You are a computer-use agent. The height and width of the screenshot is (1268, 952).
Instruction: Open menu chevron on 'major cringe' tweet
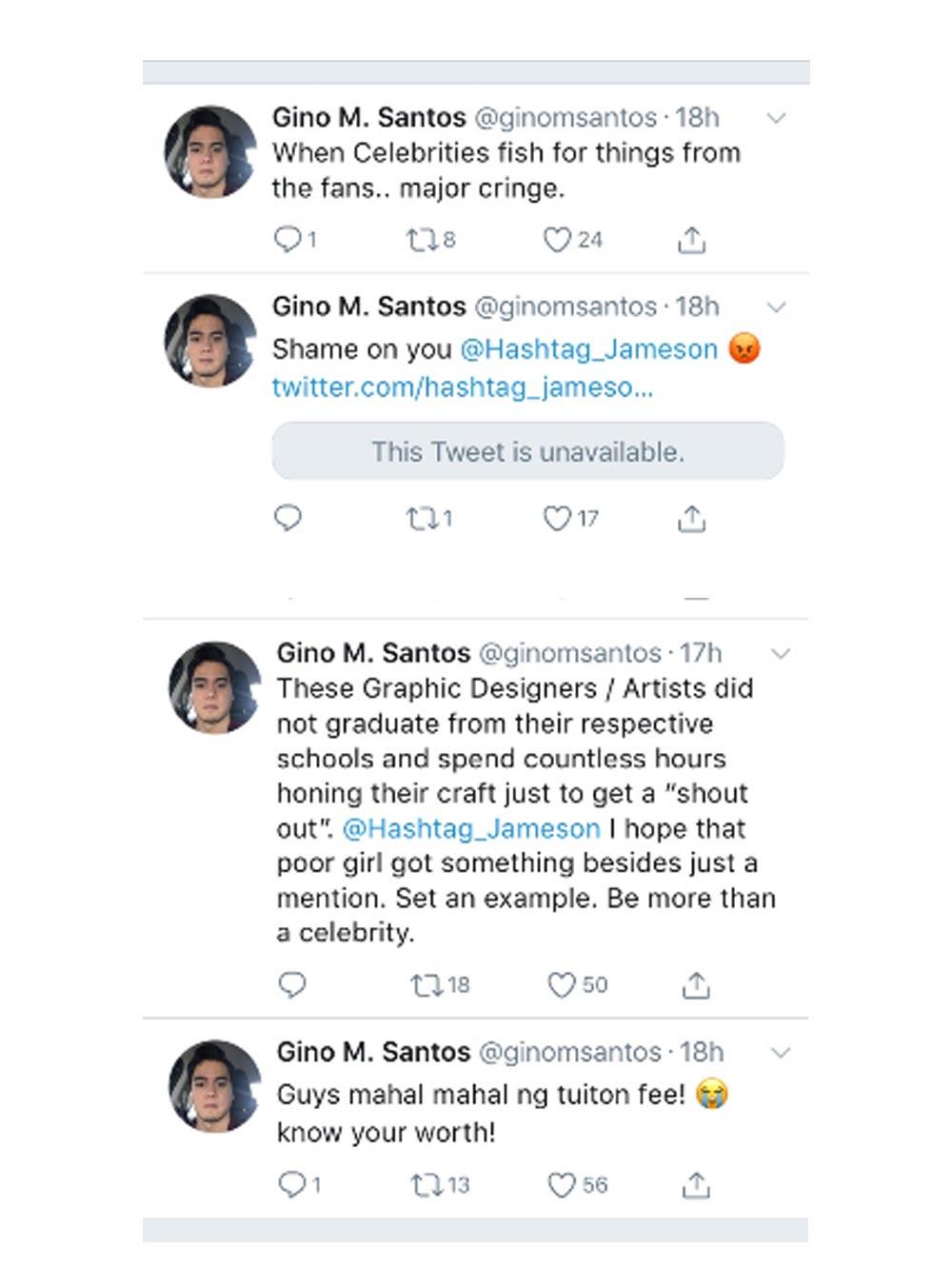(777, 119)
